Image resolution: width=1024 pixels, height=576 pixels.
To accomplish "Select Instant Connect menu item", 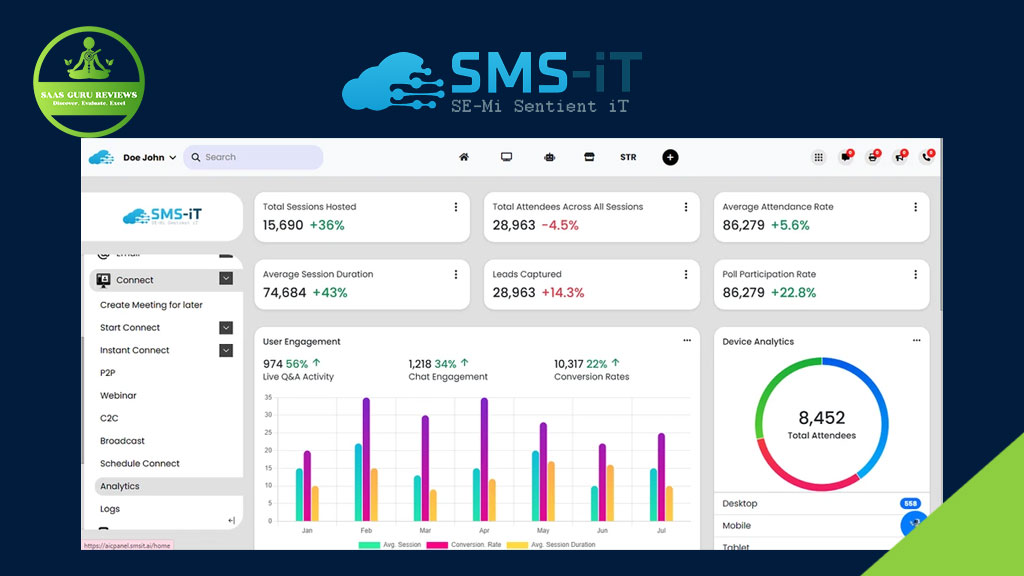I will (x=135, y=351).
